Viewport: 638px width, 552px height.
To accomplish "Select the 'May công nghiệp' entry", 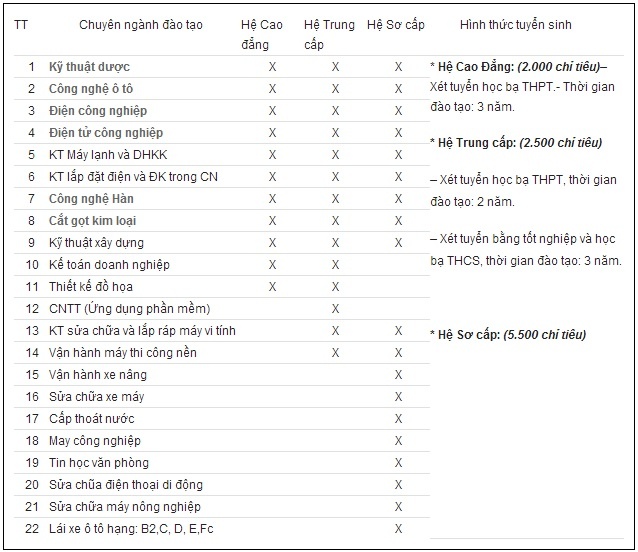I will [95, 441].
